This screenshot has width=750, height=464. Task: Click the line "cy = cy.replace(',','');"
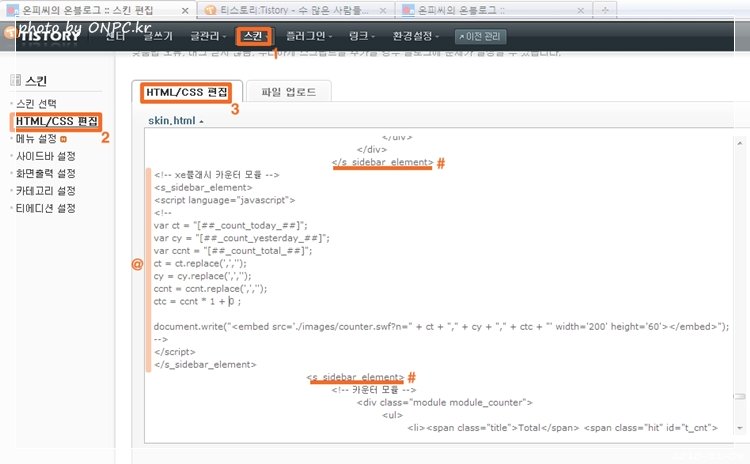202,276
